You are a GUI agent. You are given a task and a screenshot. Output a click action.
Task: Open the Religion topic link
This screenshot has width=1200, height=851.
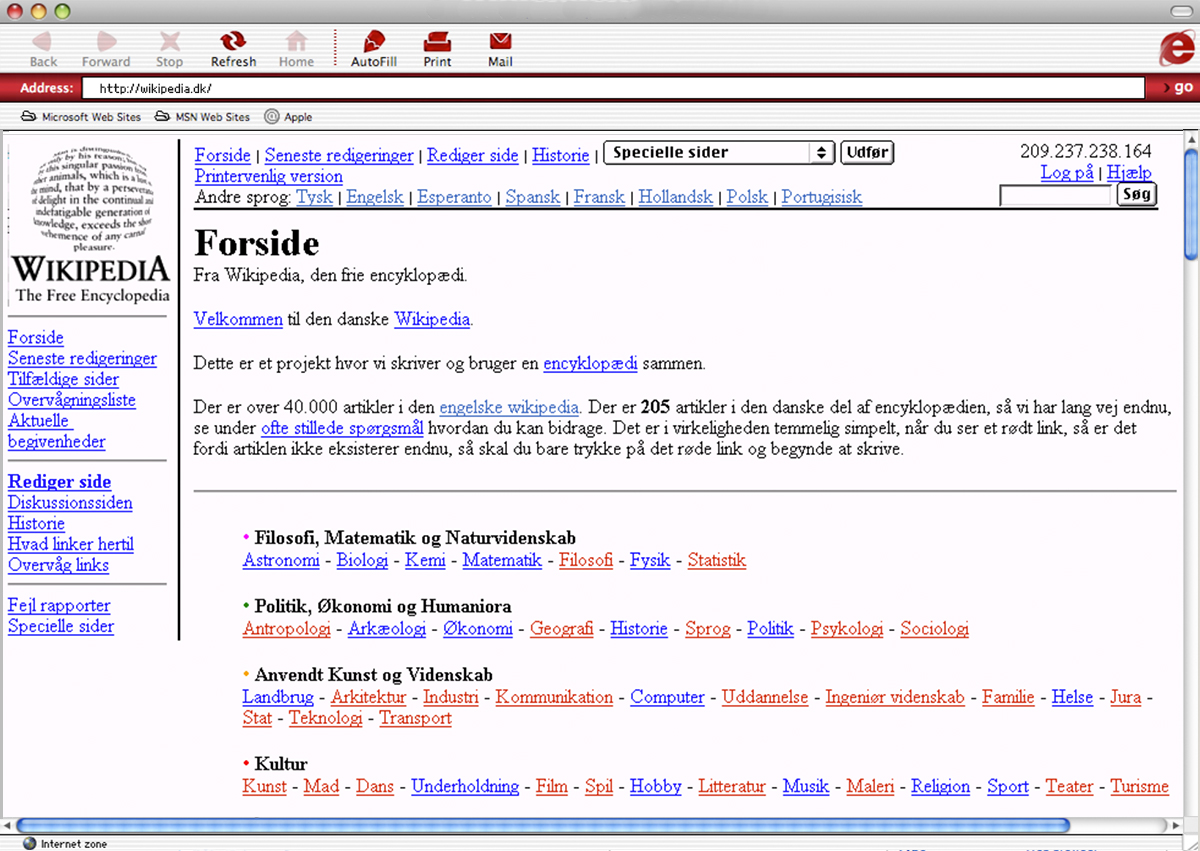click(x=940, y=786)
